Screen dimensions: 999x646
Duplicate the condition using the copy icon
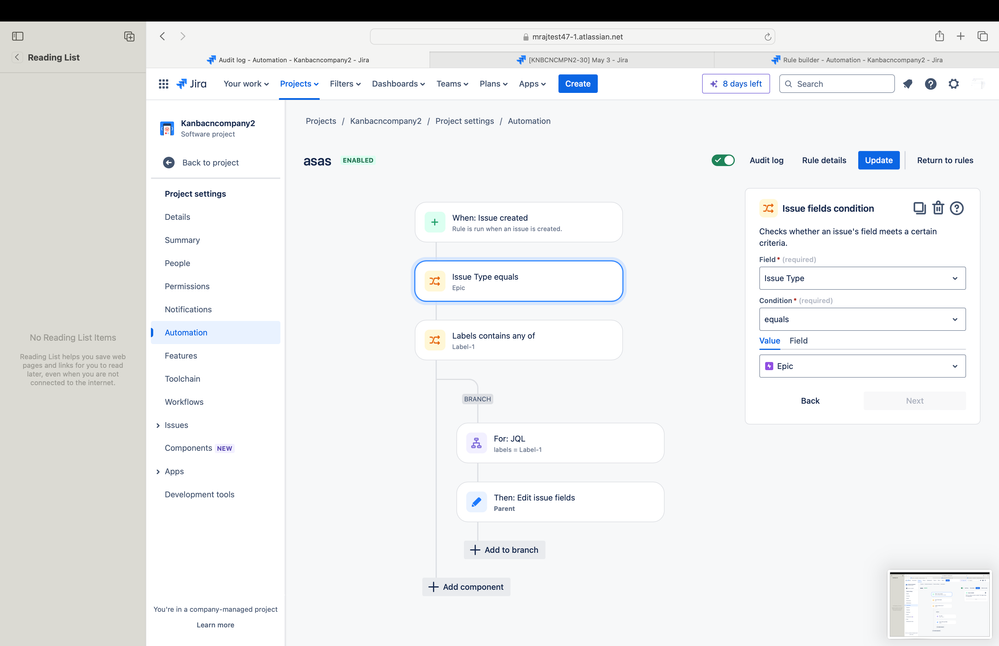point(917,208)
